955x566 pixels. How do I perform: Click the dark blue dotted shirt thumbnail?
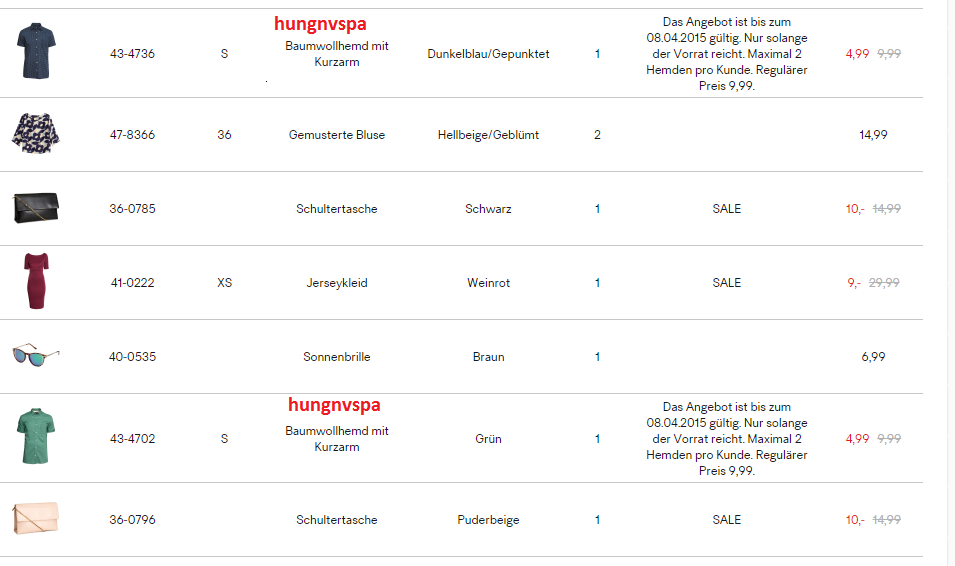[36, 52]
